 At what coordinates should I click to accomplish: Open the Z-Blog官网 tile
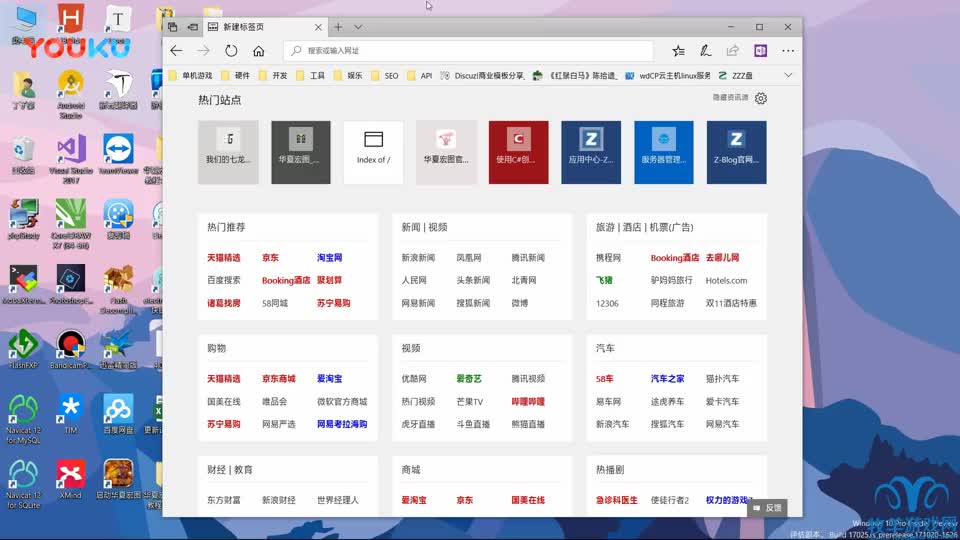click(x=737, y=152)
